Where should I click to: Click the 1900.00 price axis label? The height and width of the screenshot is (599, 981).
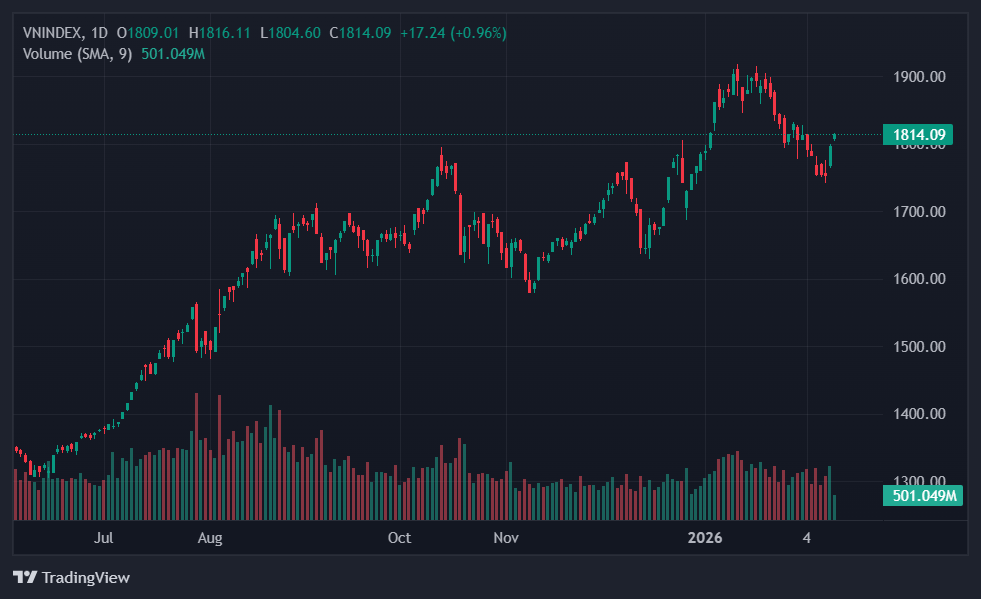(x=919, y=77)
